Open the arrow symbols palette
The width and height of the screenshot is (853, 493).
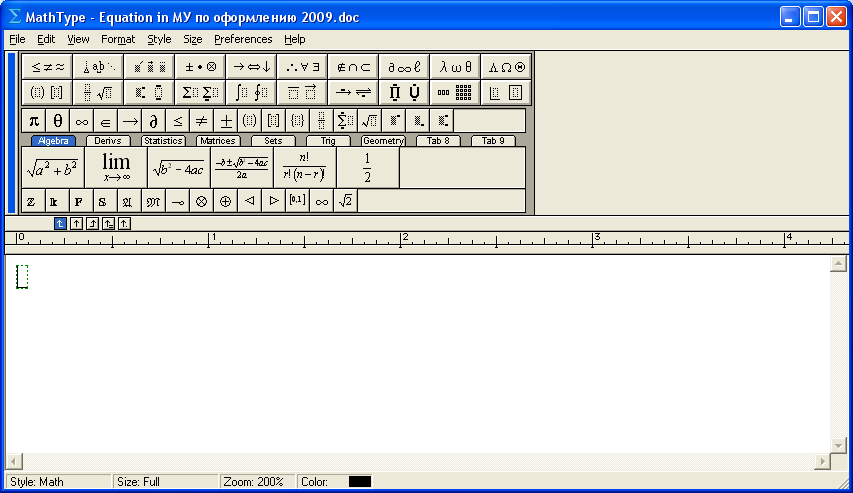tap(252, 67)
